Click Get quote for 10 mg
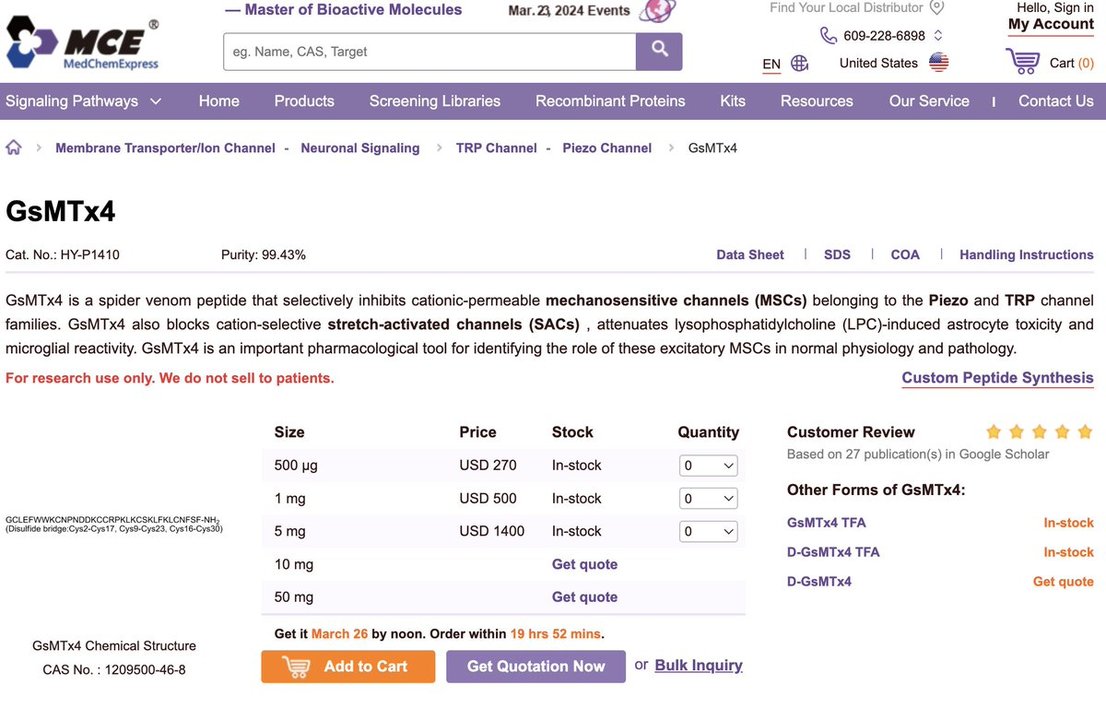This screenshot has width=1106, height=720. [585, 564]
